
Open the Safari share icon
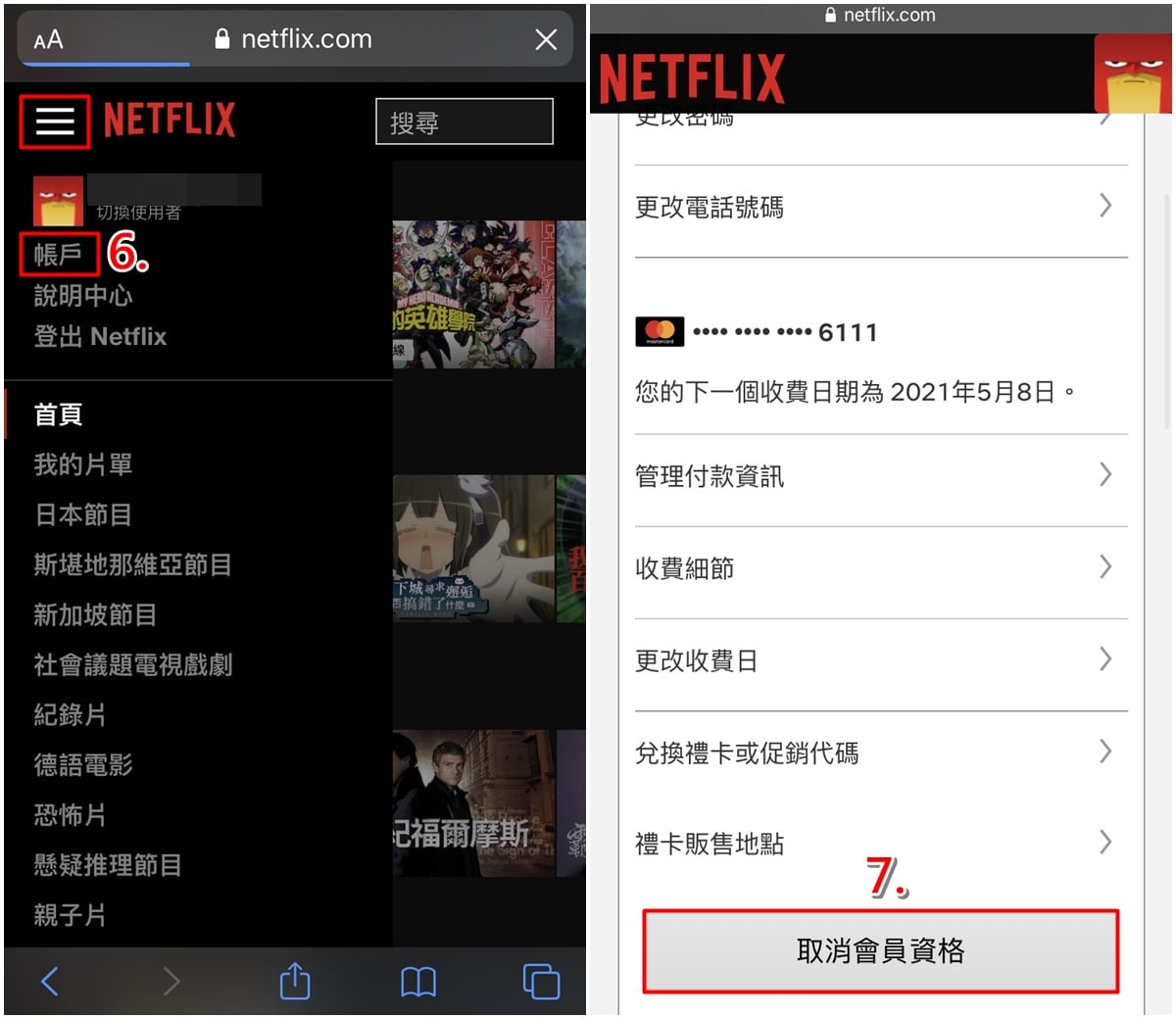pyautogui.click(x=295, y=981)
